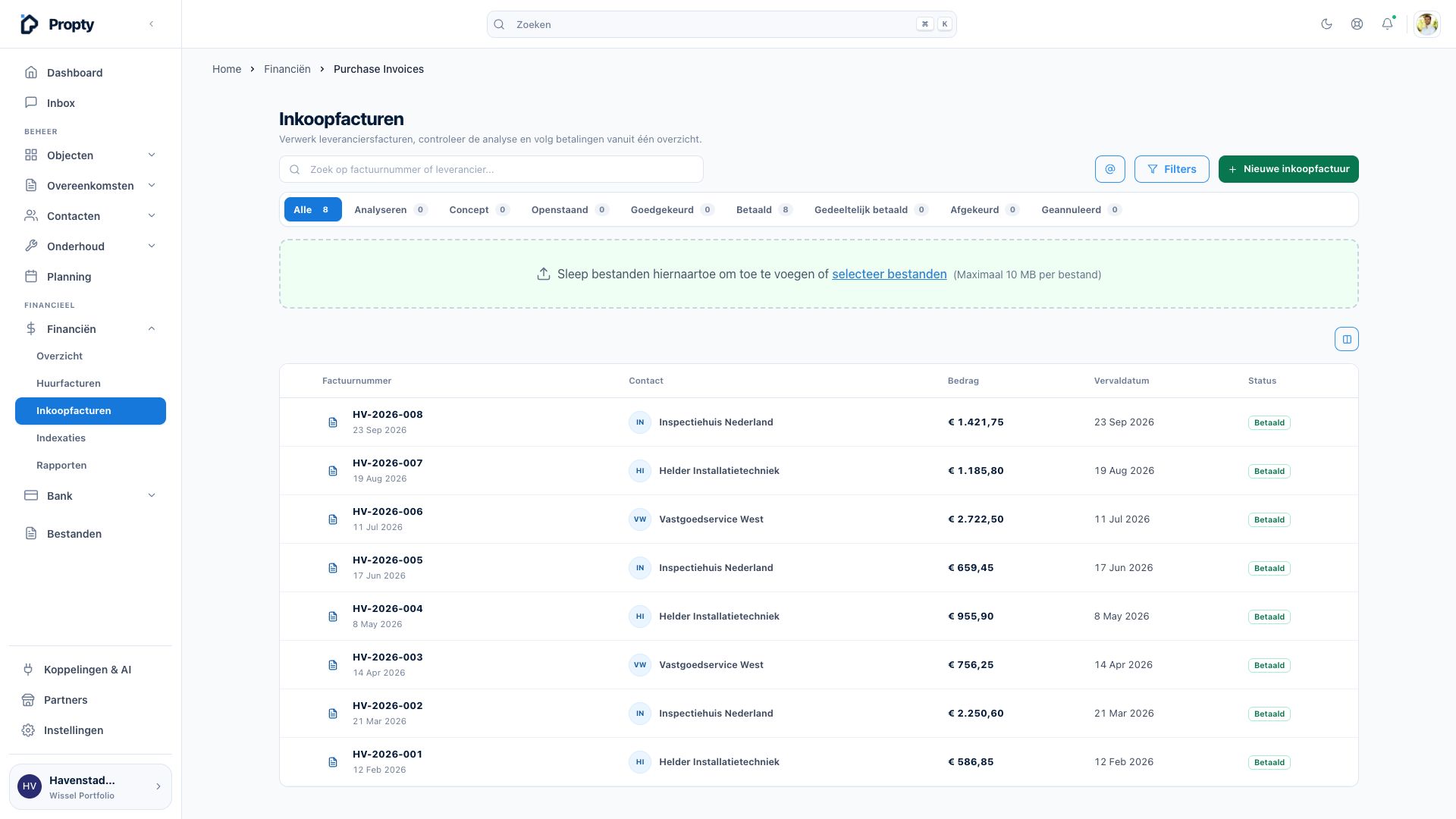1456x819 pixels.
Task: Expand the Overeenkomsten menu
Action: [x=90, y=186]
